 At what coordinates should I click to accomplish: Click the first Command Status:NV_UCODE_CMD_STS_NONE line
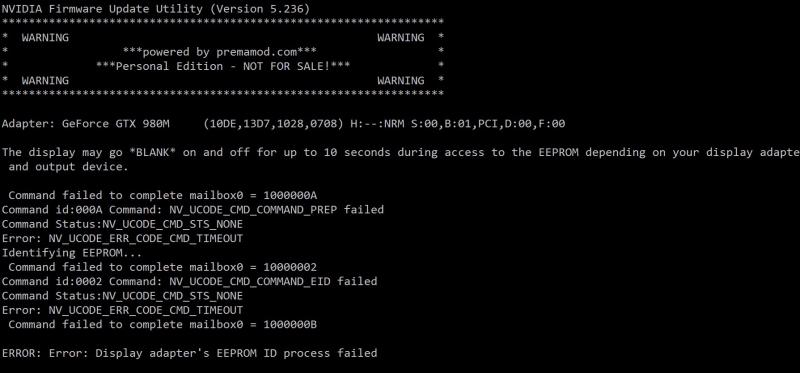[122, 224]
